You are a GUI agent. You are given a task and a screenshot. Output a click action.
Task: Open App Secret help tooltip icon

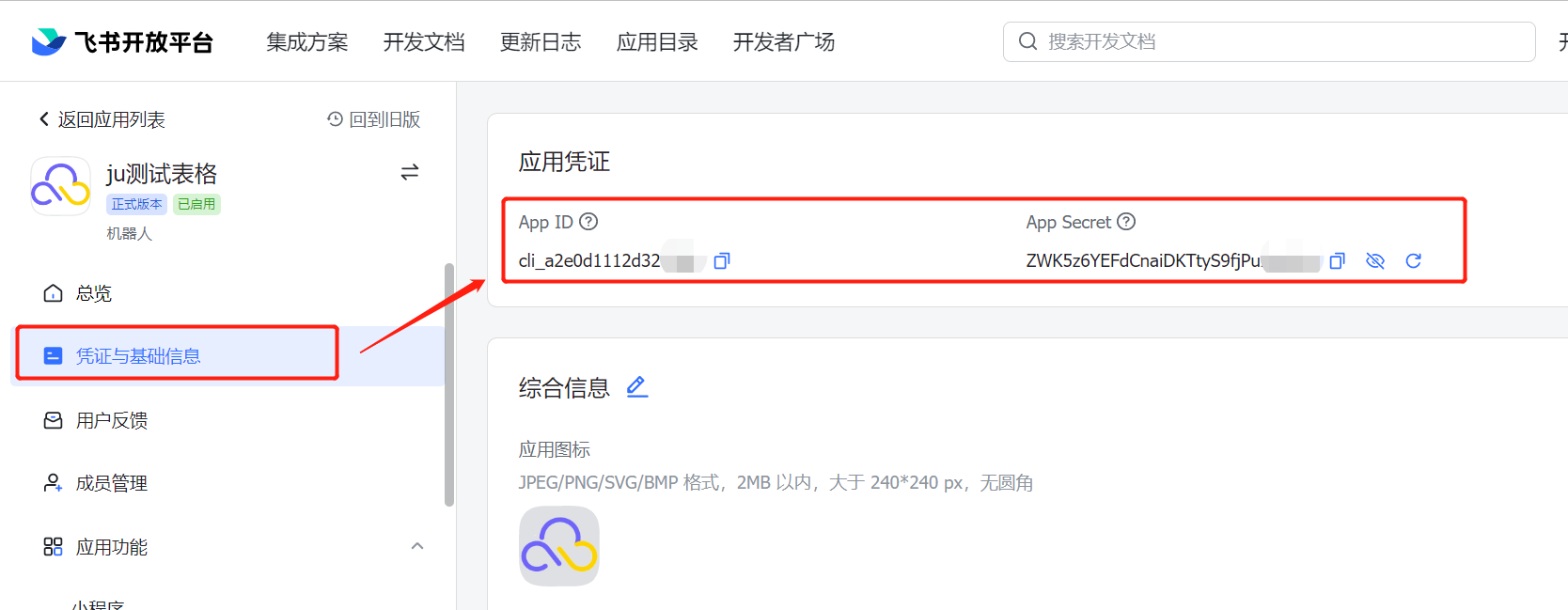click(x=1126, y=222)
